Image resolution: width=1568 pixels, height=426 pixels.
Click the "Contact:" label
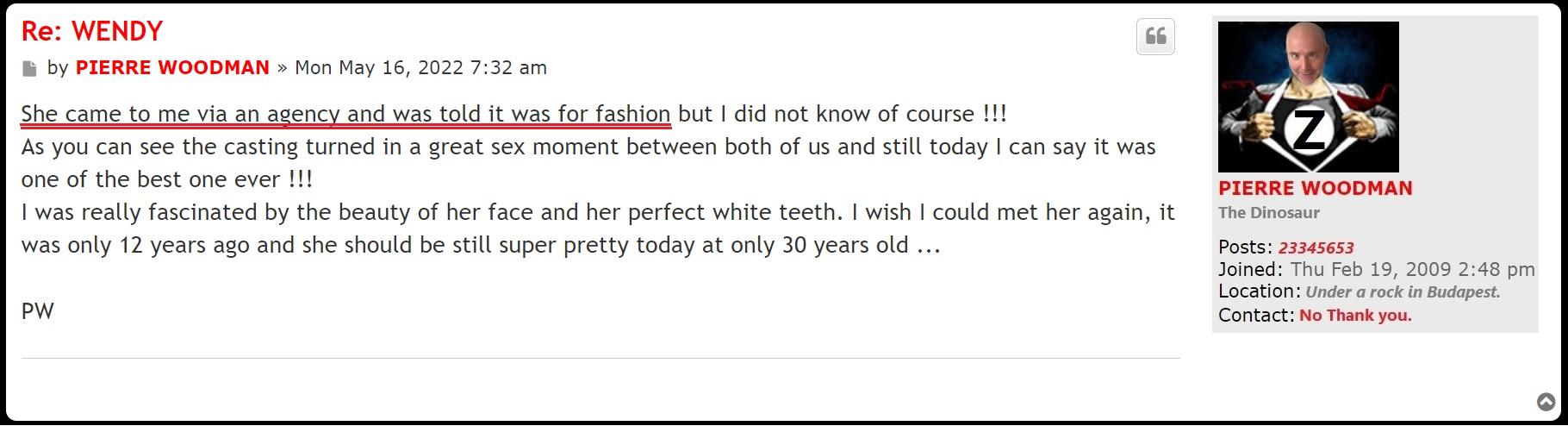pos(1255,316)
